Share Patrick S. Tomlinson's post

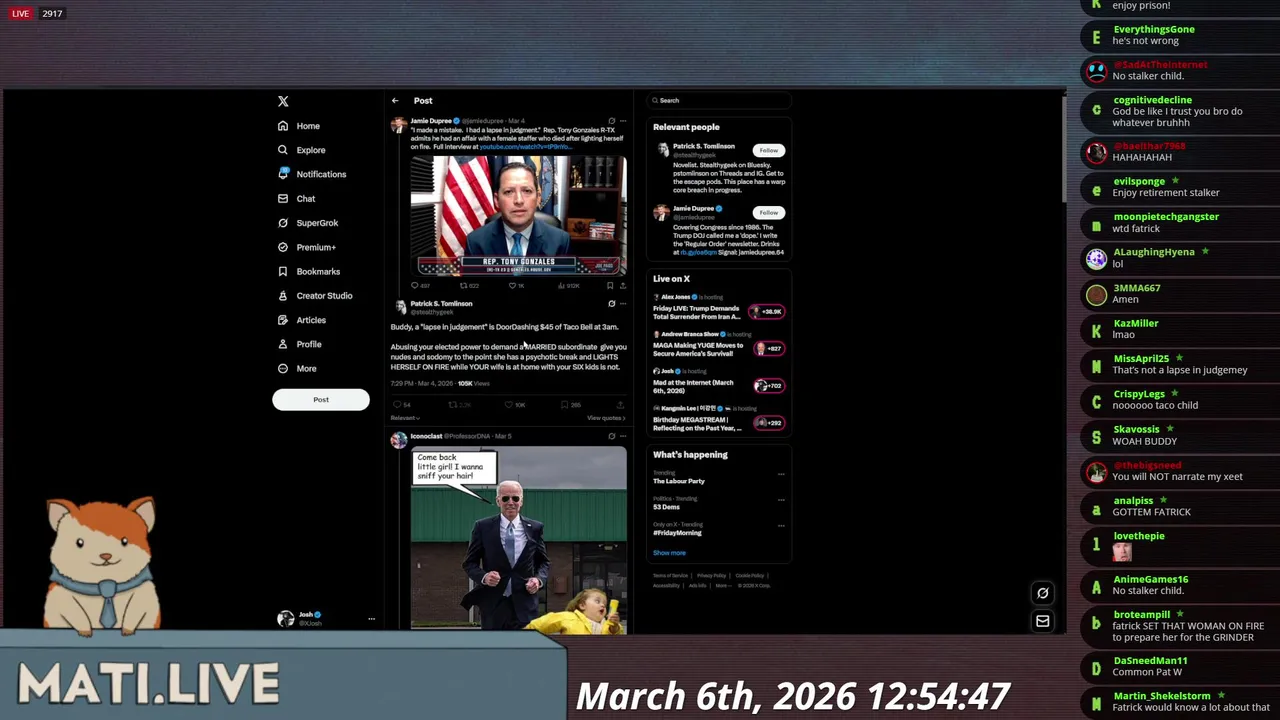[x=620, y=405]
